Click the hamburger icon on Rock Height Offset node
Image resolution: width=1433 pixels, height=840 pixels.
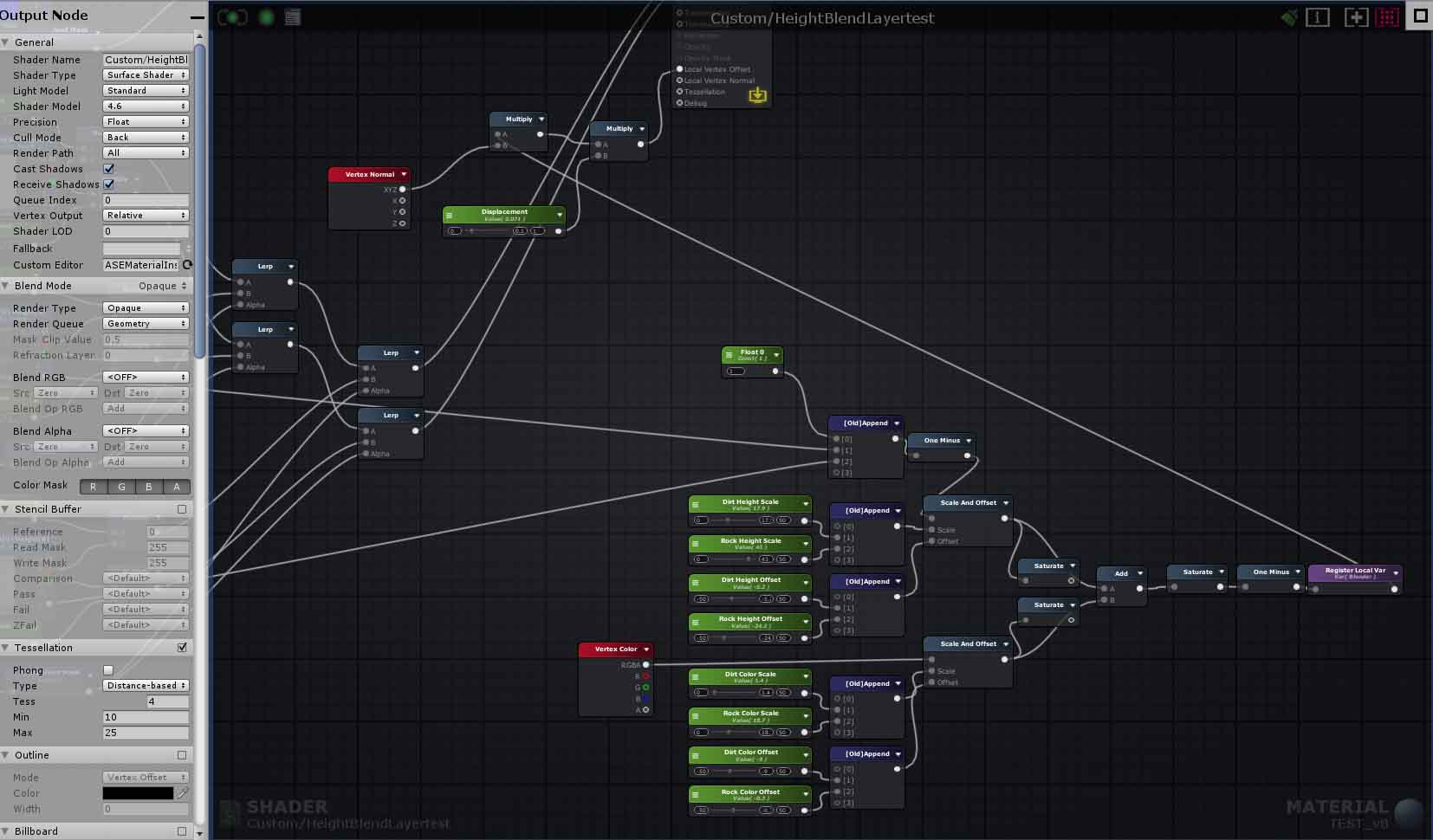coord(695,622)
